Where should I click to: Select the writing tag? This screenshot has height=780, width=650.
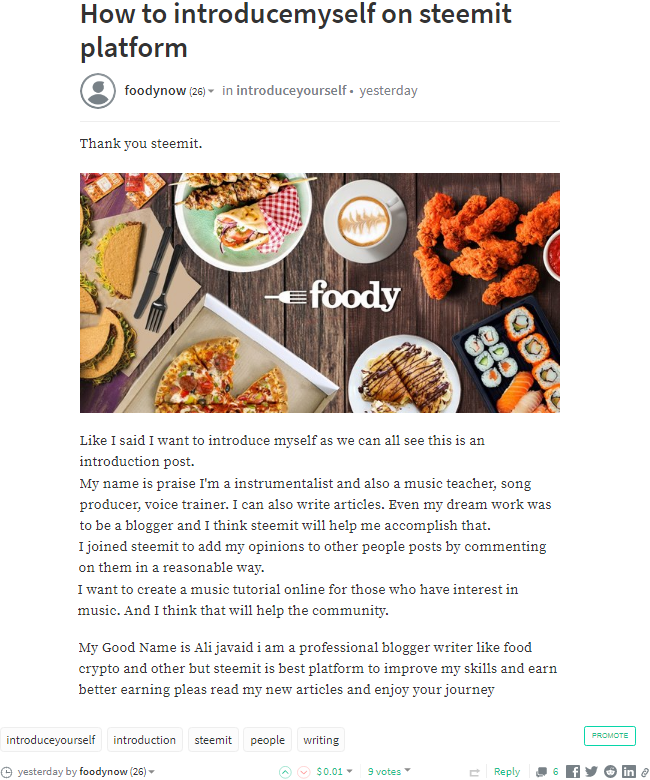[x=321, y=740]
